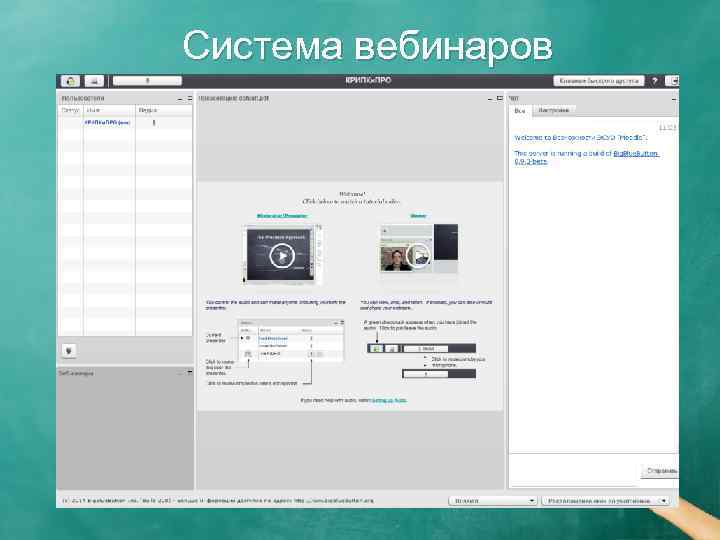Switch to the 'Все' chat tab
This screenshot has width=720, height=540.
pyautogui.click(x=520, y=111)
